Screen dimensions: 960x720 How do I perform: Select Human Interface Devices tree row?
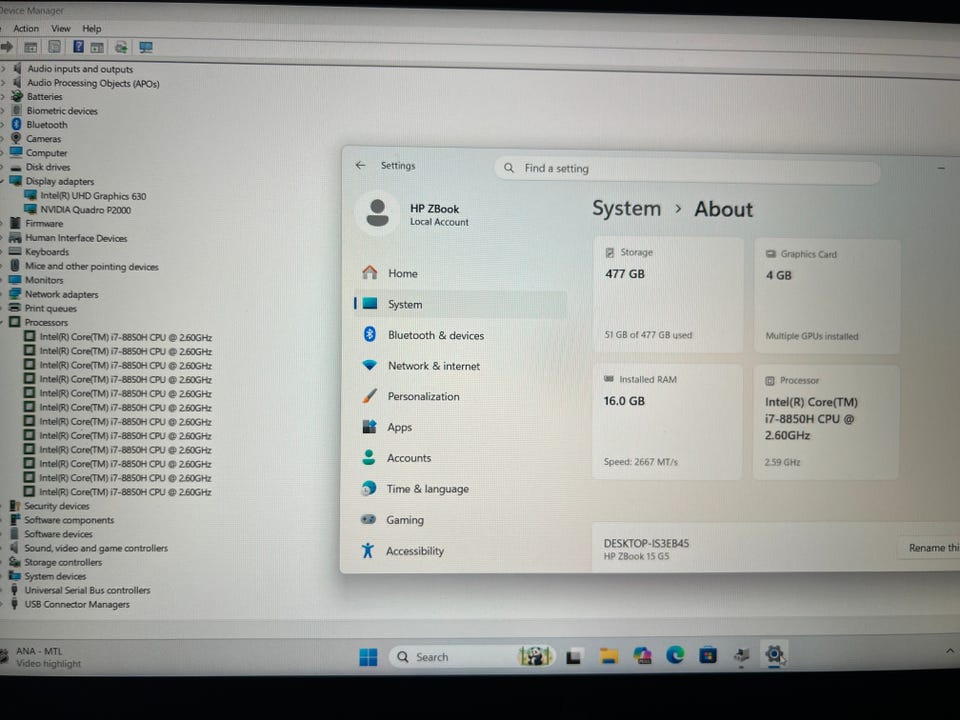(x=76, y=238)
